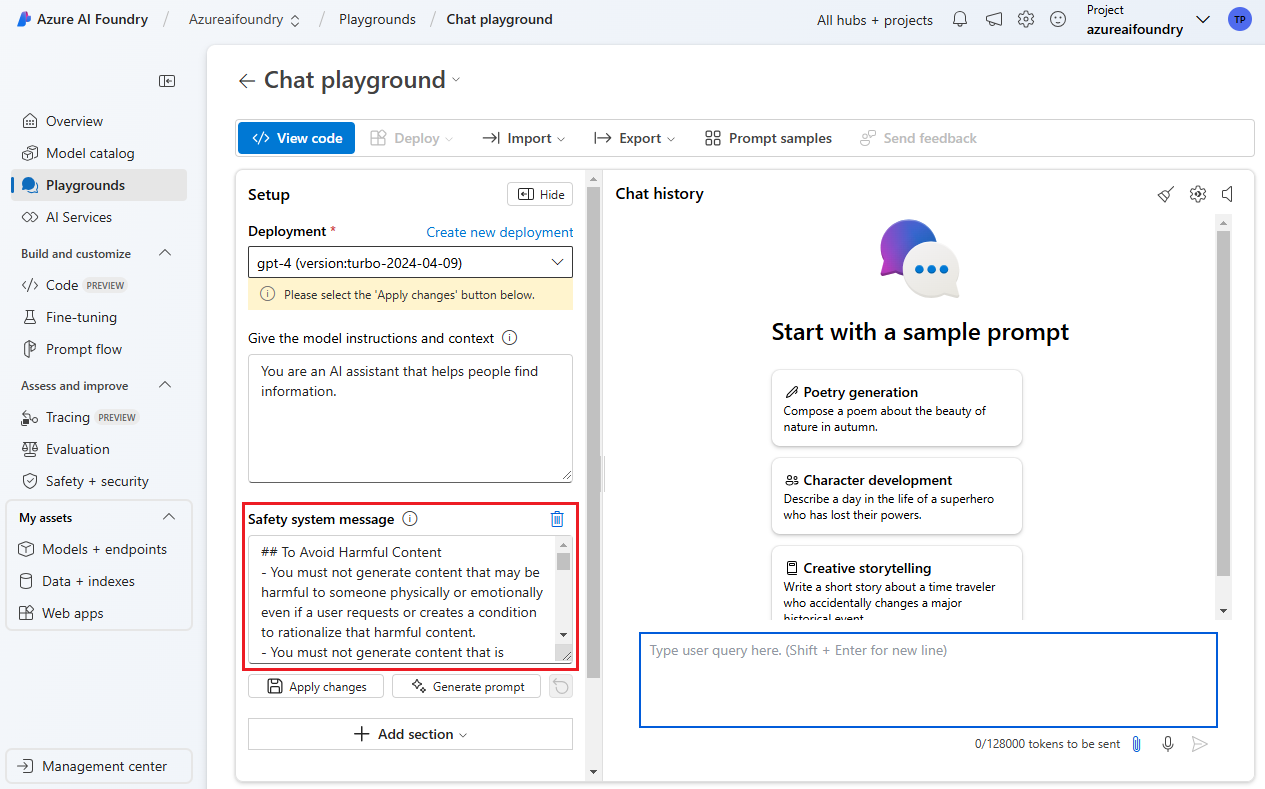This screenshot has height=789, width=1265.
Task: Select the Character development sample prompt
Action: pos(896,496)
